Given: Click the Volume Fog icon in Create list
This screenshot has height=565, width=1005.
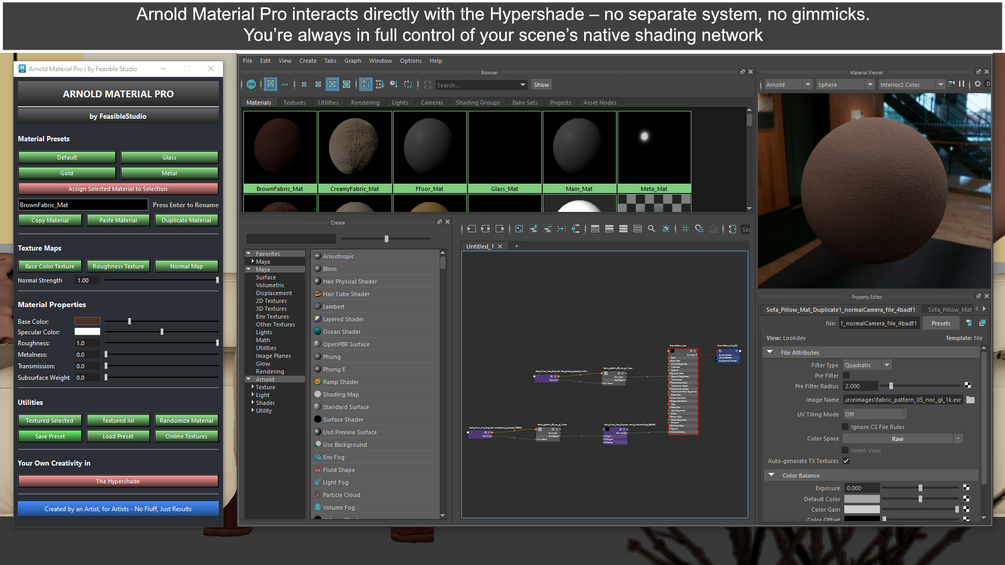Looking at the screenshot, I should tap(317, 507).
